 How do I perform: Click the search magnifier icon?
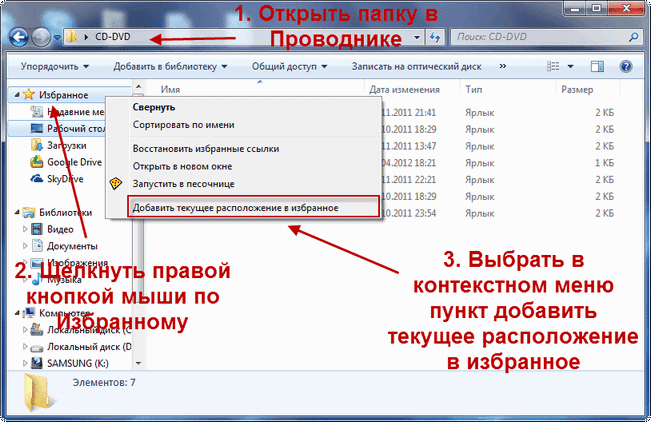coord(633,37)
